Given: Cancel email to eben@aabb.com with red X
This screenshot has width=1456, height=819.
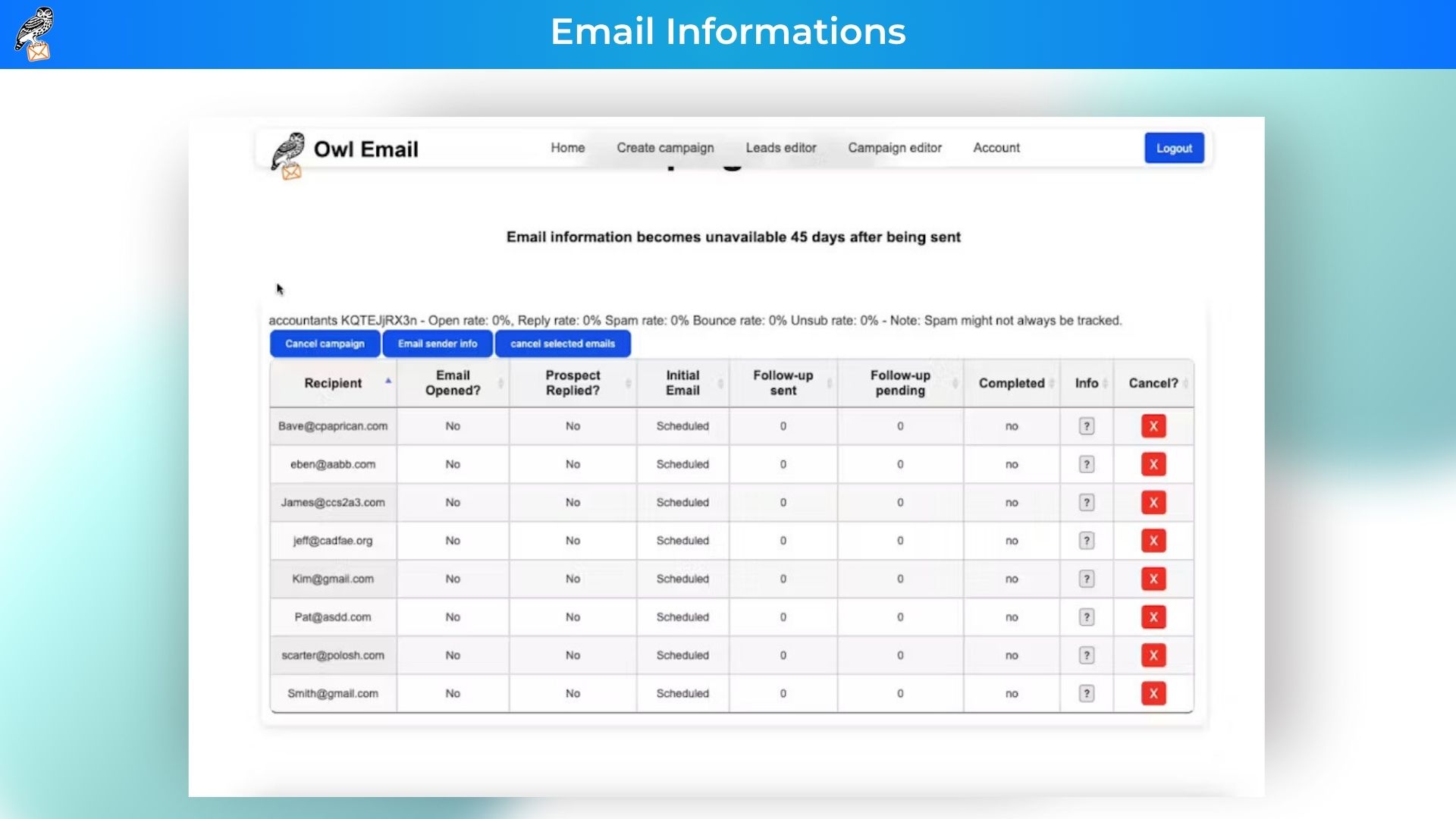Looking at the screenshot, I should tap(1153, 464).
